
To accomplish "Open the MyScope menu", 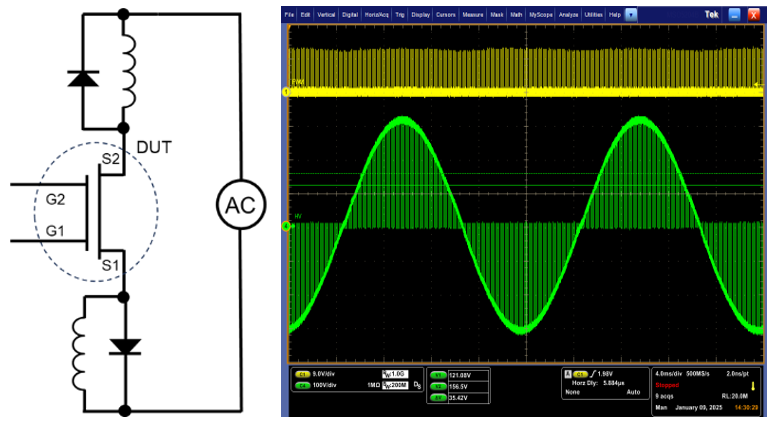I will 541,15.
